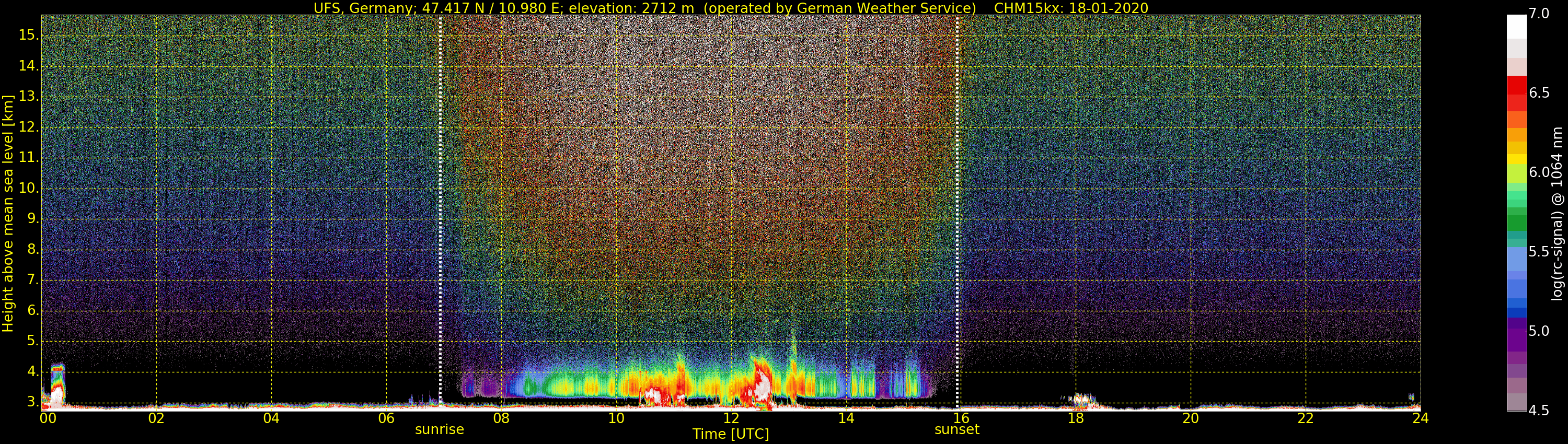This screenshot has height=444, width=1568.
Task: Click the 'log(rc-signal) @ 1064 nm' colorbar label
Action: [x=1557, y=214]
